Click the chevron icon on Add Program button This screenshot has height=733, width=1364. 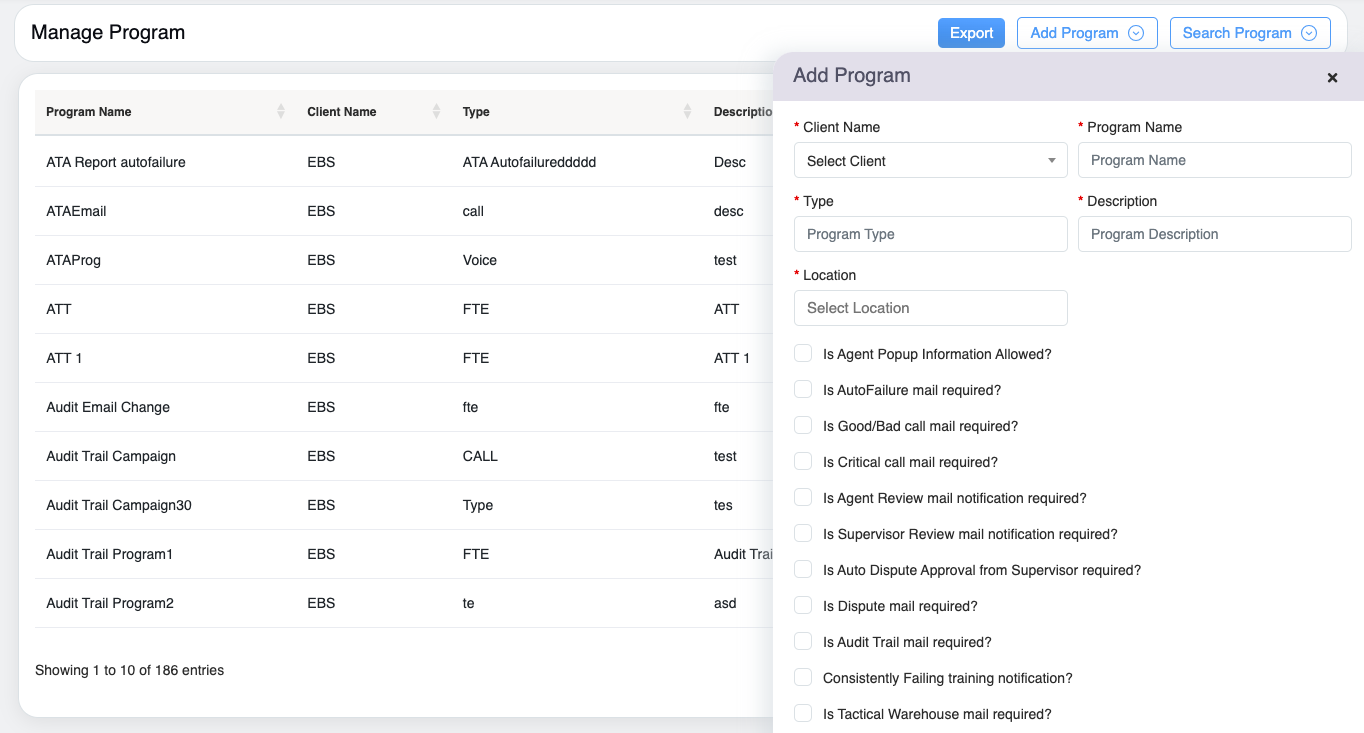(1136, 33)
